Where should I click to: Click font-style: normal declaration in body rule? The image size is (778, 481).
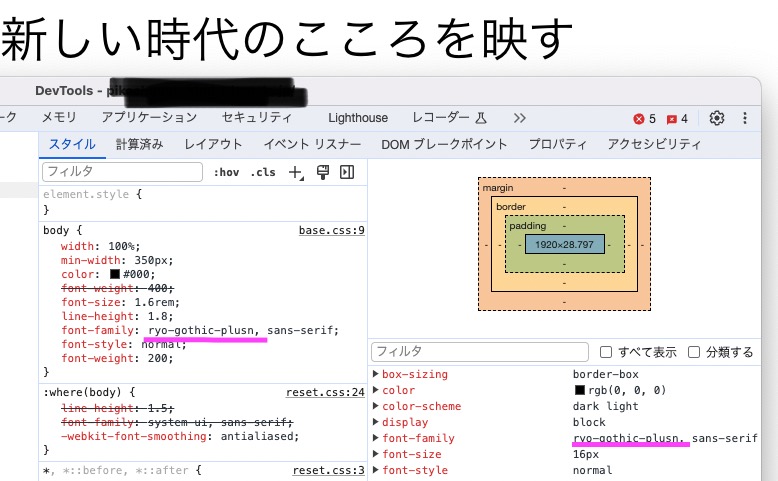pos(124,344)
